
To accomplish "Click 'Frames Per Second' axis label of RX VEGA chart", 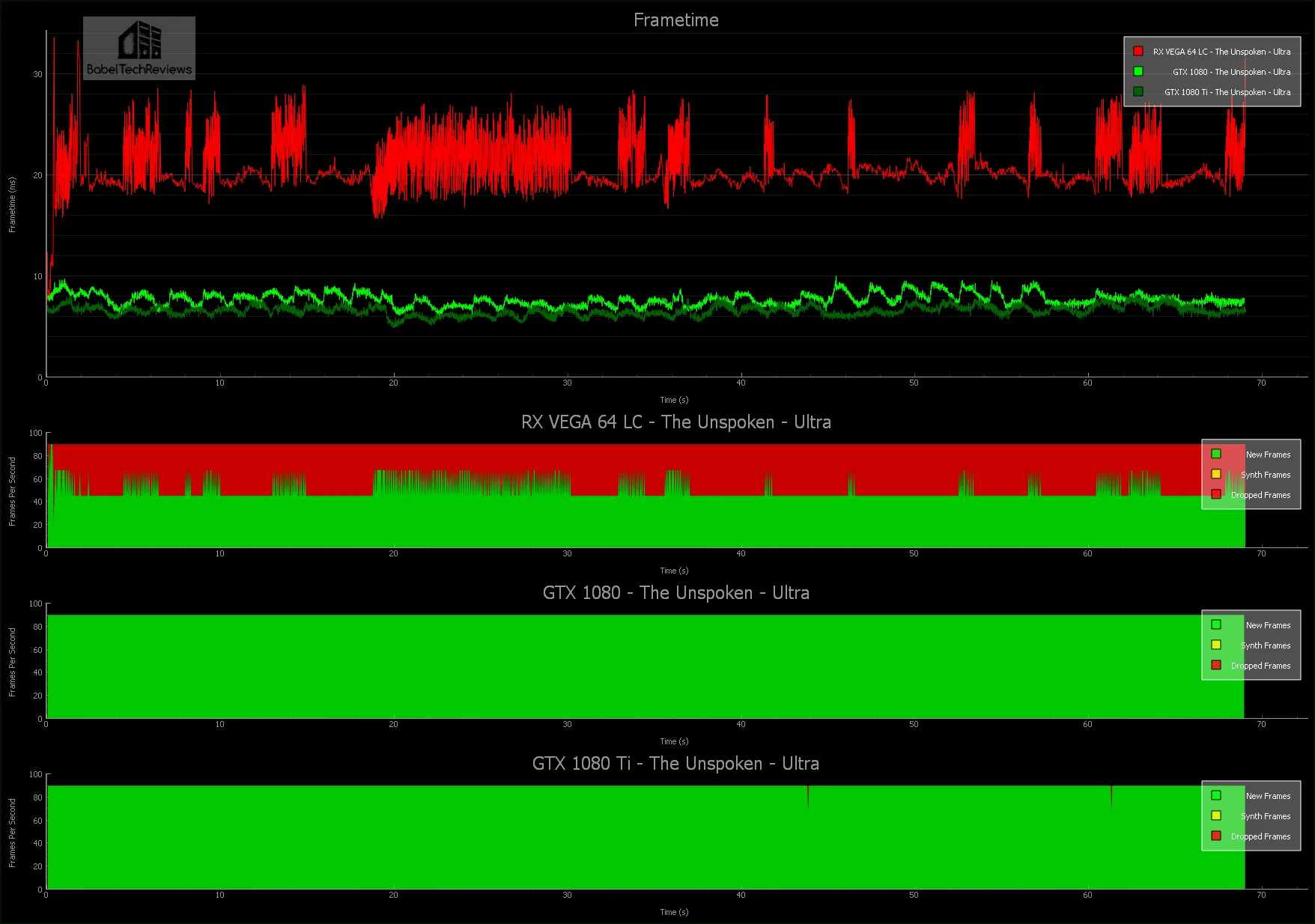I will (12, 491).
